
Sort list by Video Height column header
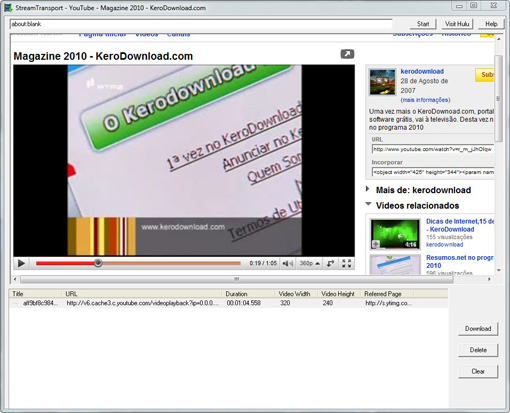pos(338,294)
